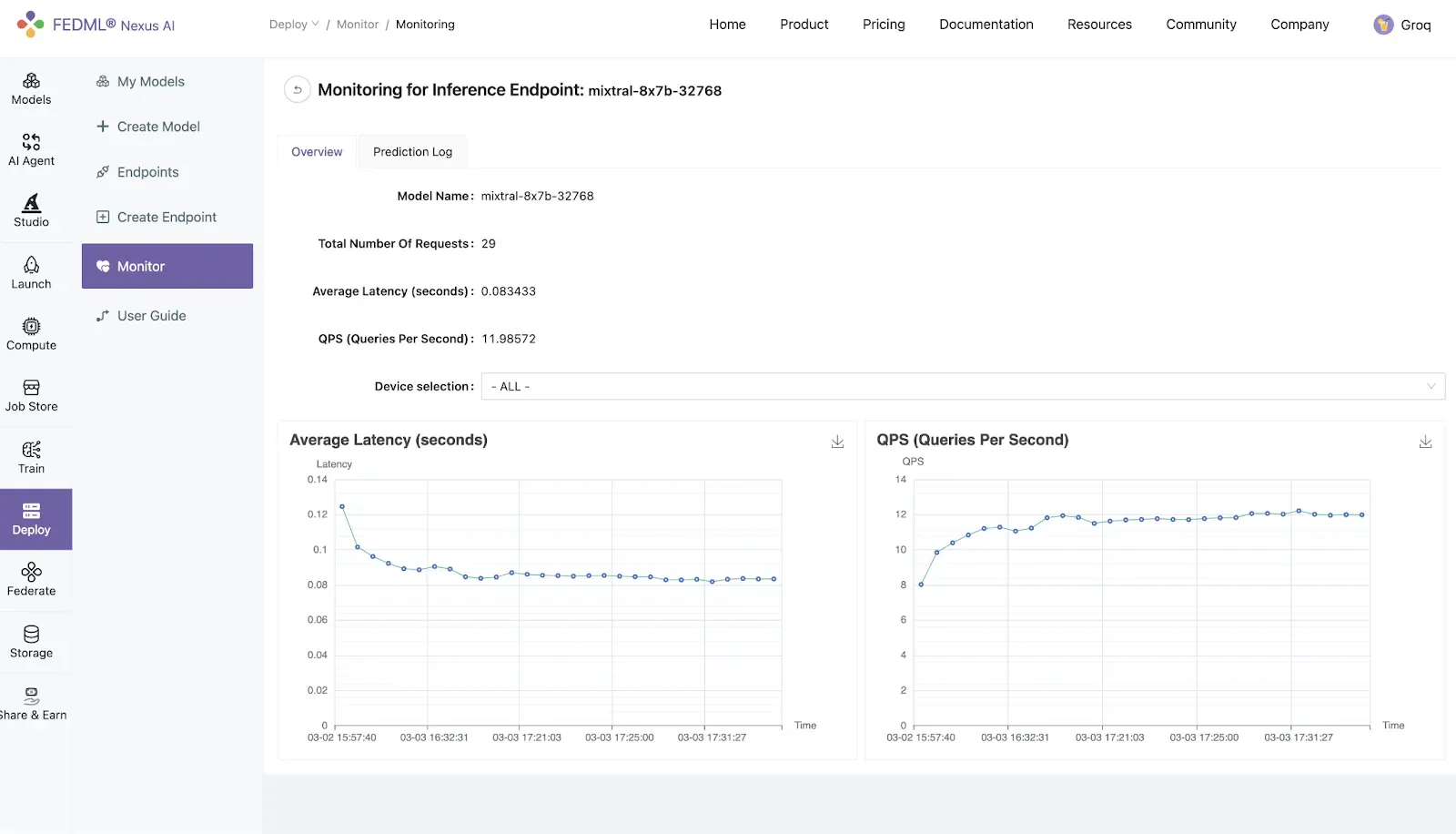Click average latency value 0.083433
The image size is (1456, 834).
(x=509, y=291)
